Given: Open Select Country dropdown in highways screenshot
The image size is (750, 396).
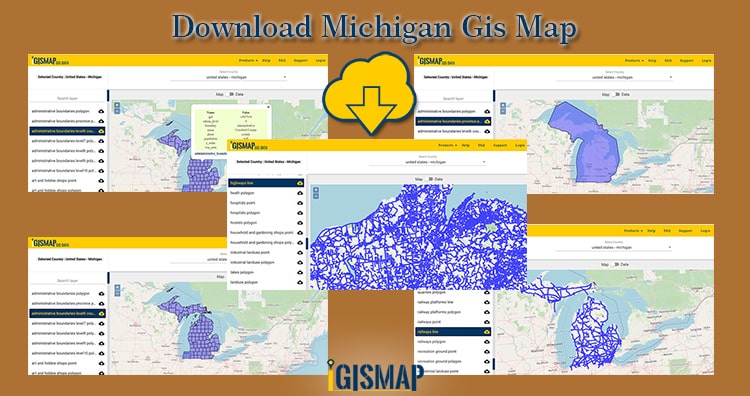Looking at the screenshot, I should (x=428, y=162).
